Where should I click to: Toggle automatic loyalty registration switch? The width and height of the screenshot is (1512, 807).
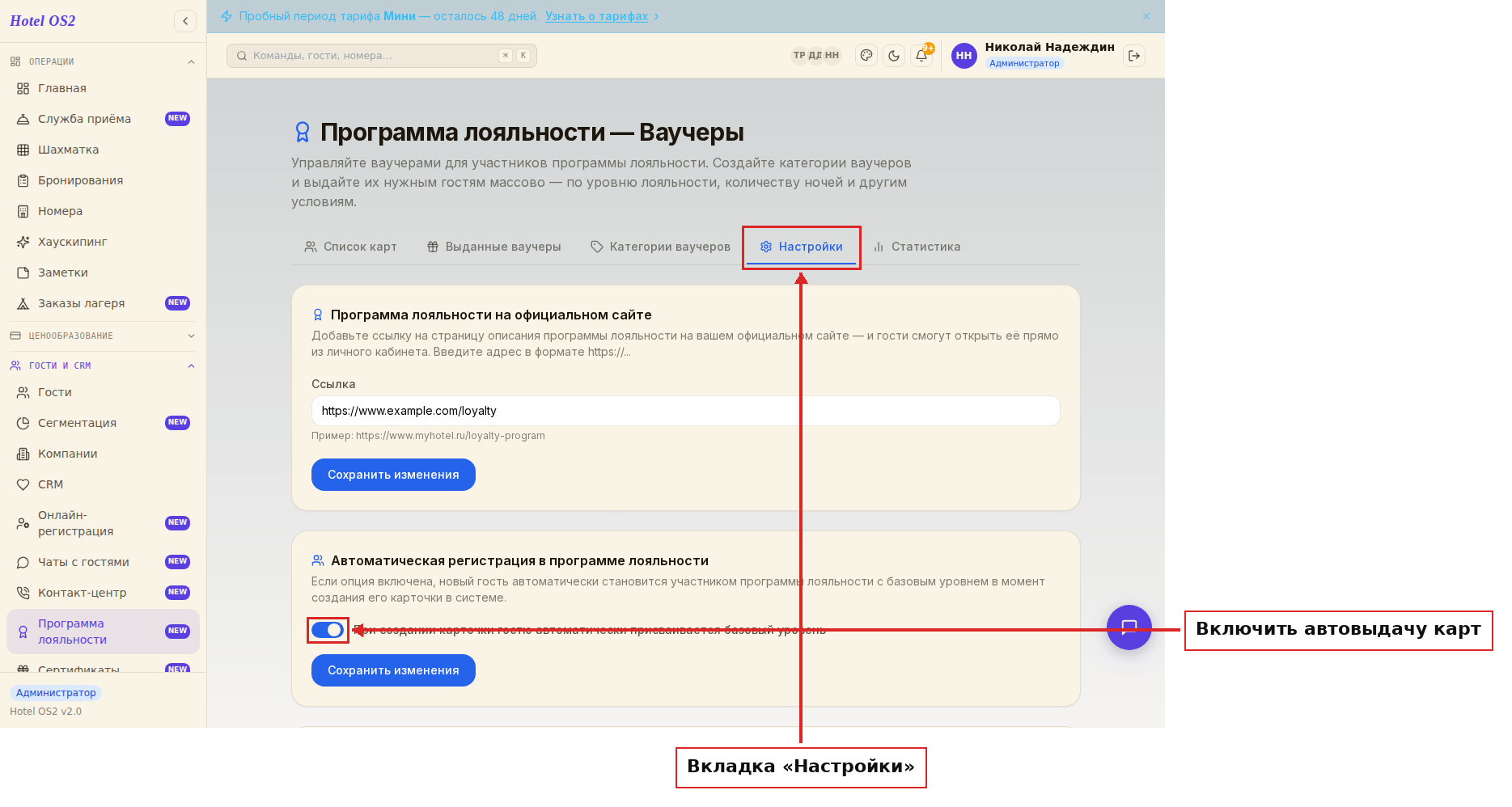coord(328,630)
